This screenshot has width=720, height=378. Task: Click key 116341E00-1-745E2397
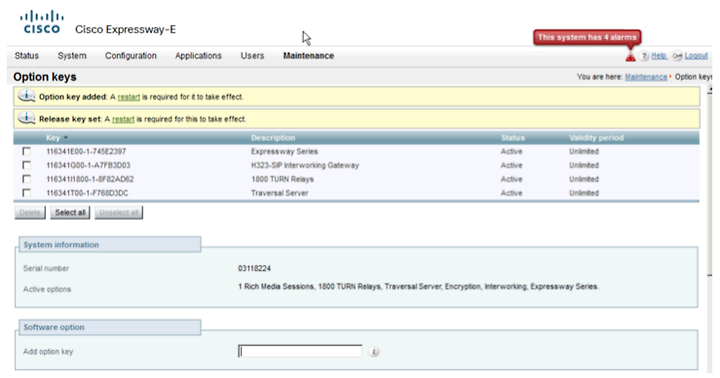pos(86,152)
